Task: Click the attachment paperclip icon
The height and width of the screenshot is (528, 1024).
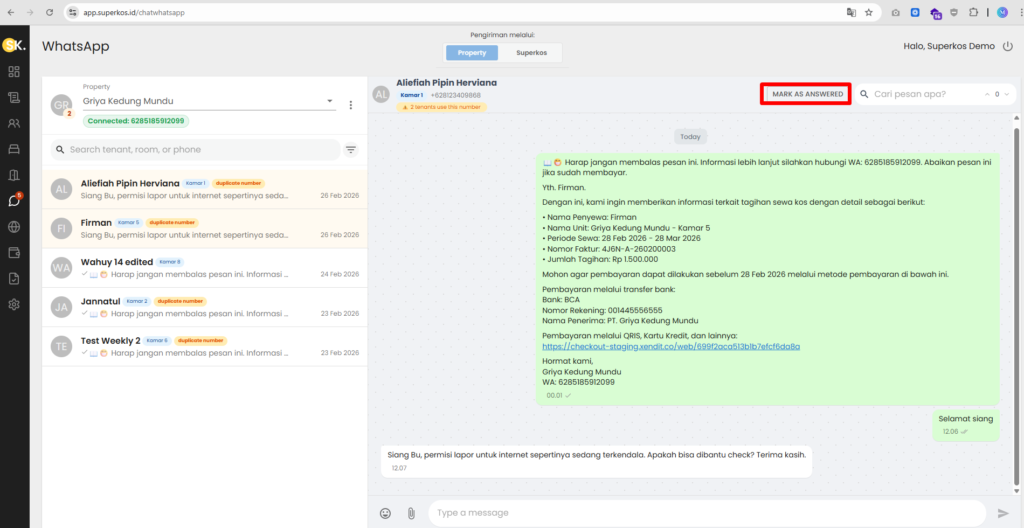Action: pyautogui.click(x=410, y=513)
